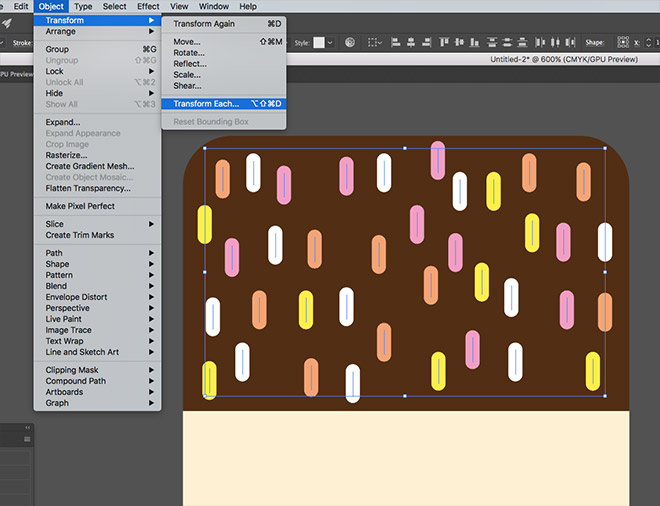Select Move... in Transform submenu
This screenshot has height=506, width=660.
(x=224, y=42)
